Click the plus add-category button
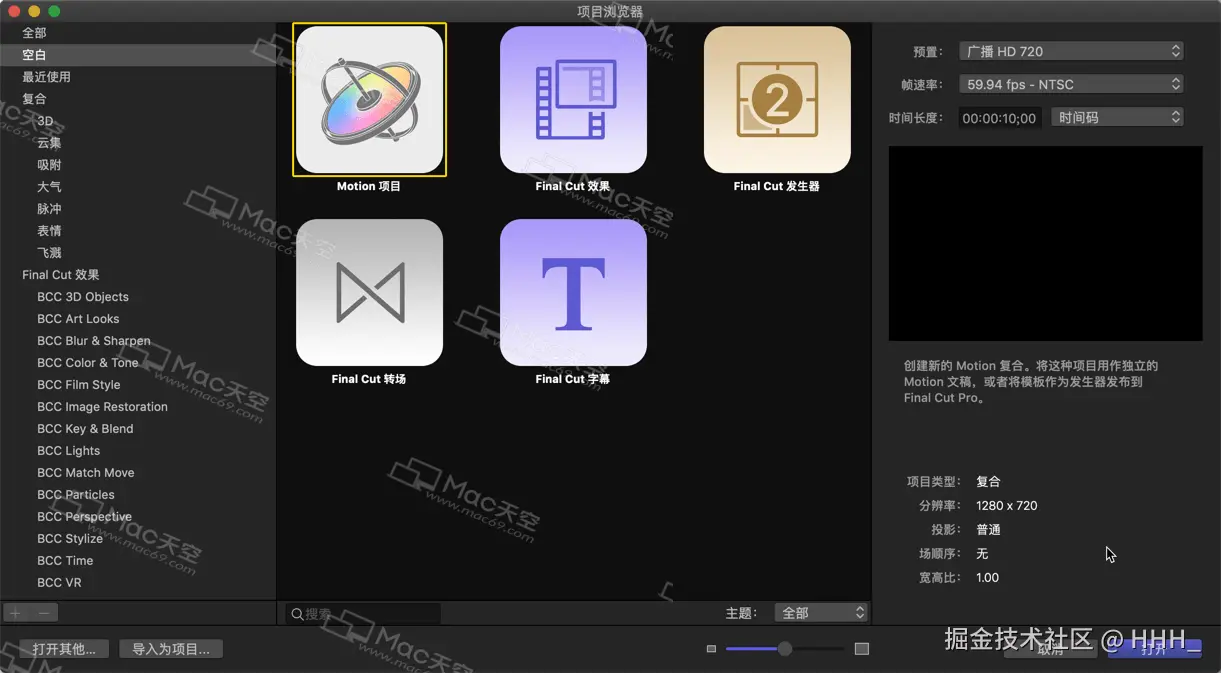Screen dimensions: 1221x673 pos(15,613)
